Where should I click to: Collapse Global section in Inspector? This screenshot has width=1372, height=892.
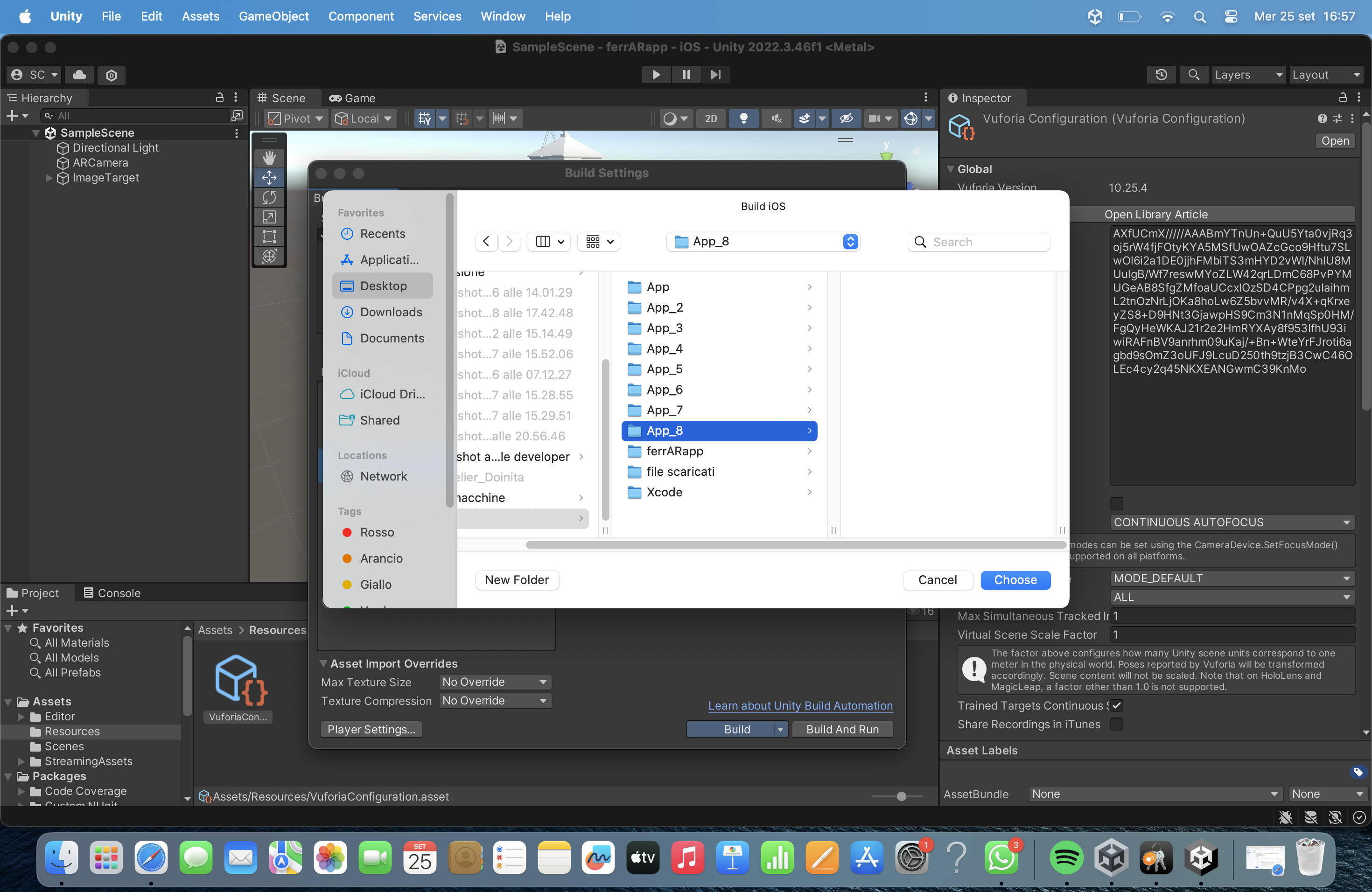951,169
